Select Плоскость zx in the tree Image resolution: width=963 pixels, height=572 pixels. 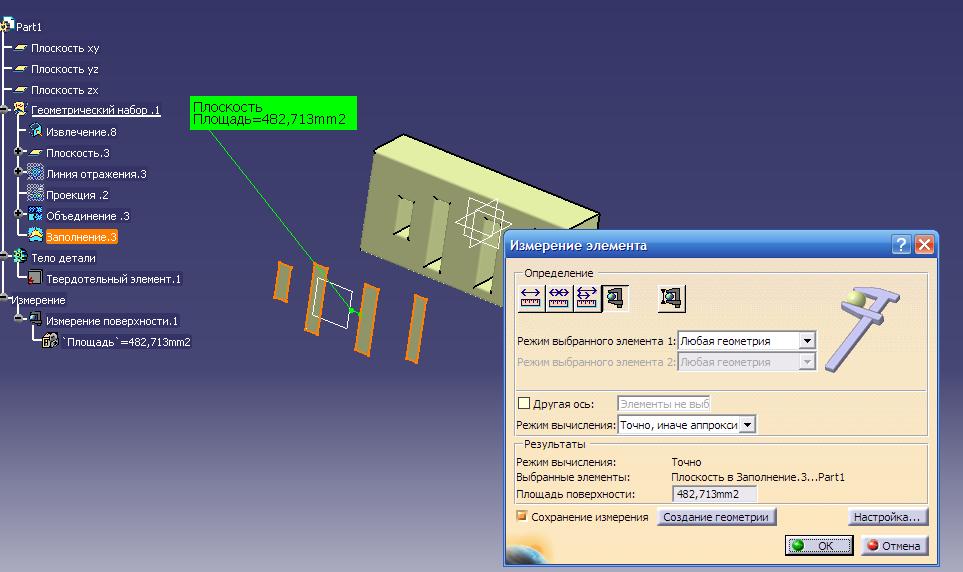click(x=65, y=90)
